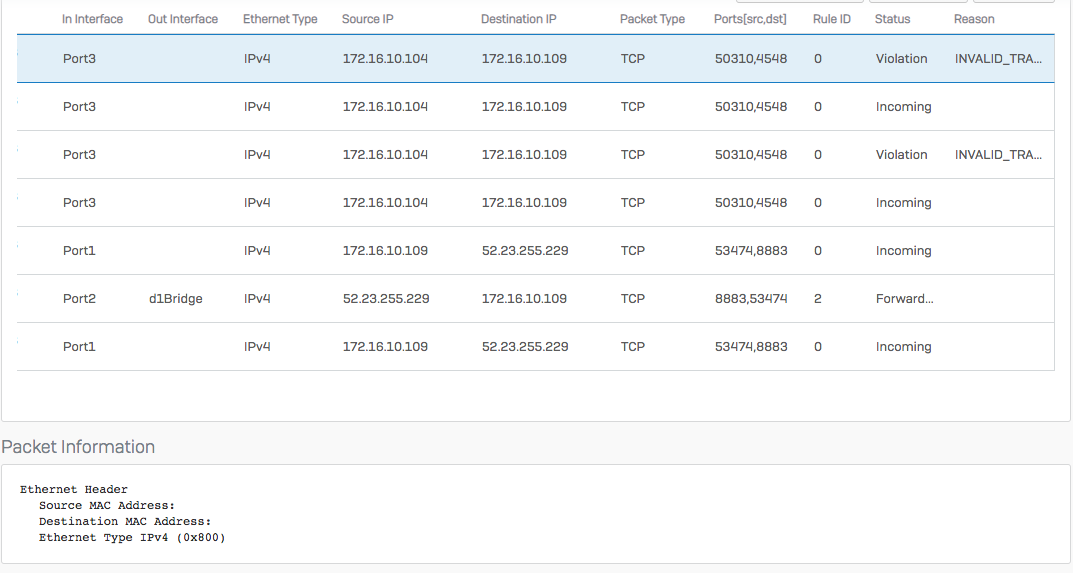
Task: Click the INVALID_TRA... reason in the third row
Action: [x=997, y=155]
